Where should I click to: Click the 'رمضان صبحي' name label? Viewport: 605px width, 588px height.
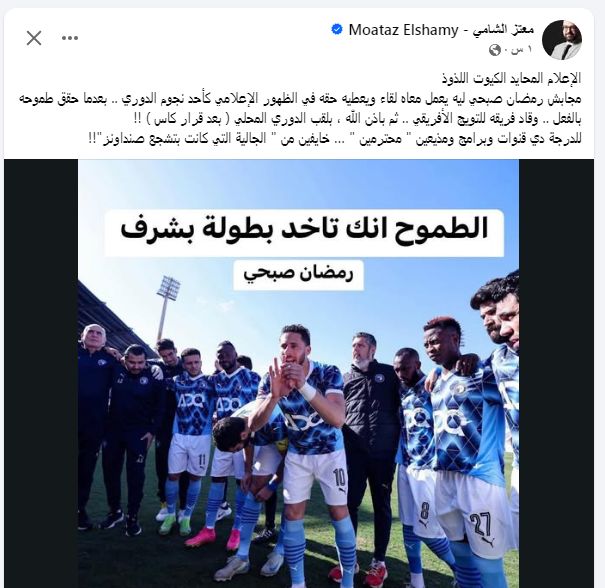click(x=299, y=275)
